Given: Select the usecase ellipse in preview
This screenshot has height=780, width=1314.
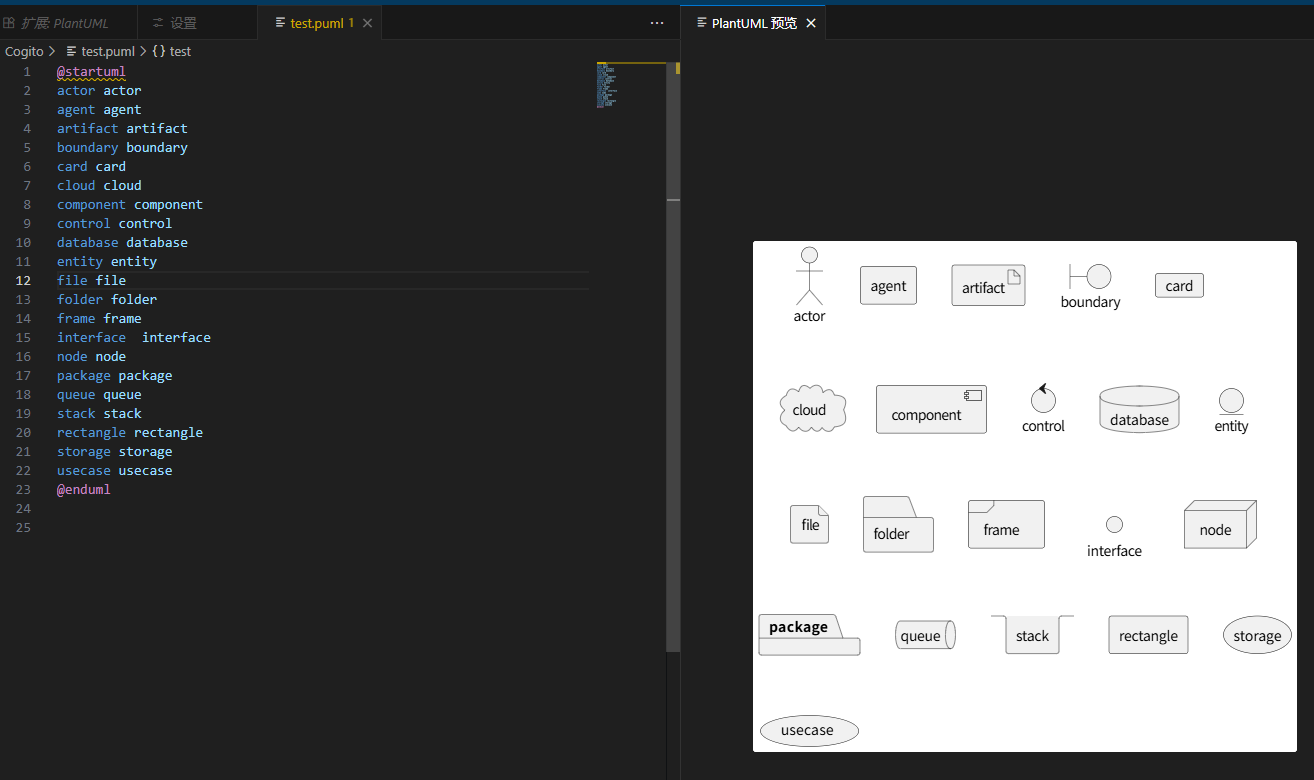Looking at the screenshot, I should click(809, 730).
